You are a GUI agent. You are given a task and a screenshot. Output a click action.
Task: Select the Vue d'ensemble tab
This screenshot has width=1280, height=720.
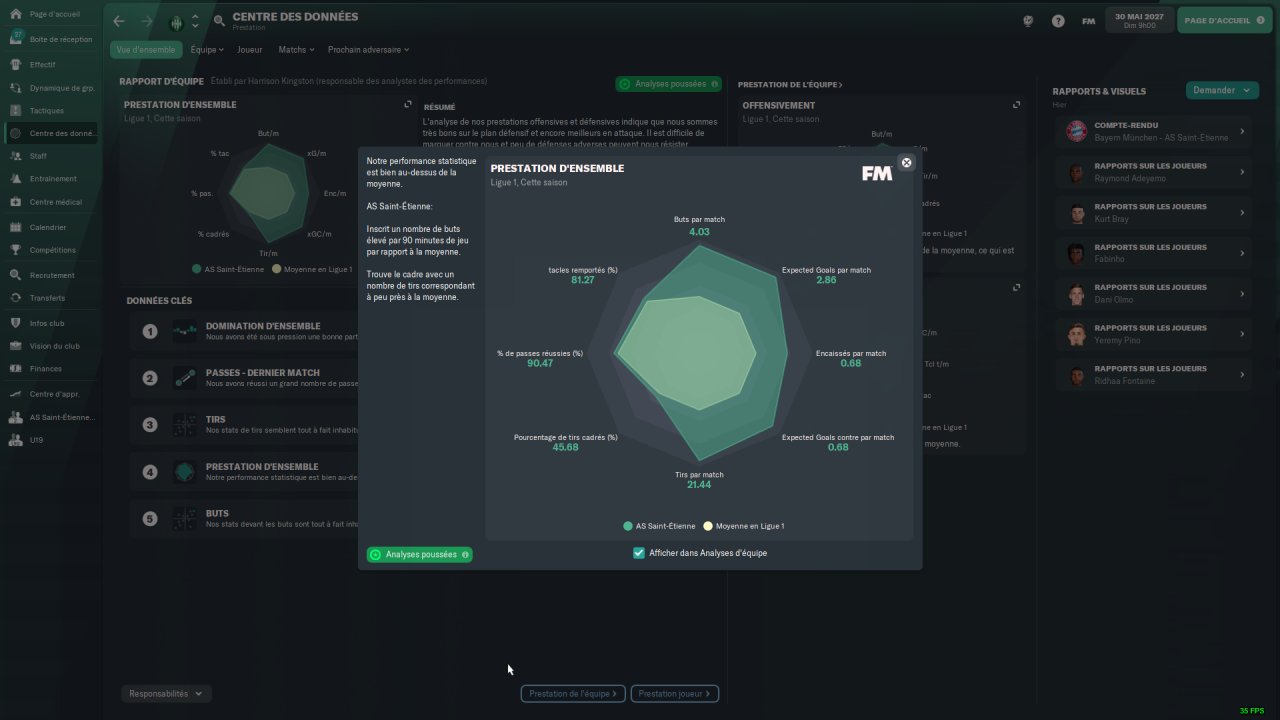coord(146,49)
